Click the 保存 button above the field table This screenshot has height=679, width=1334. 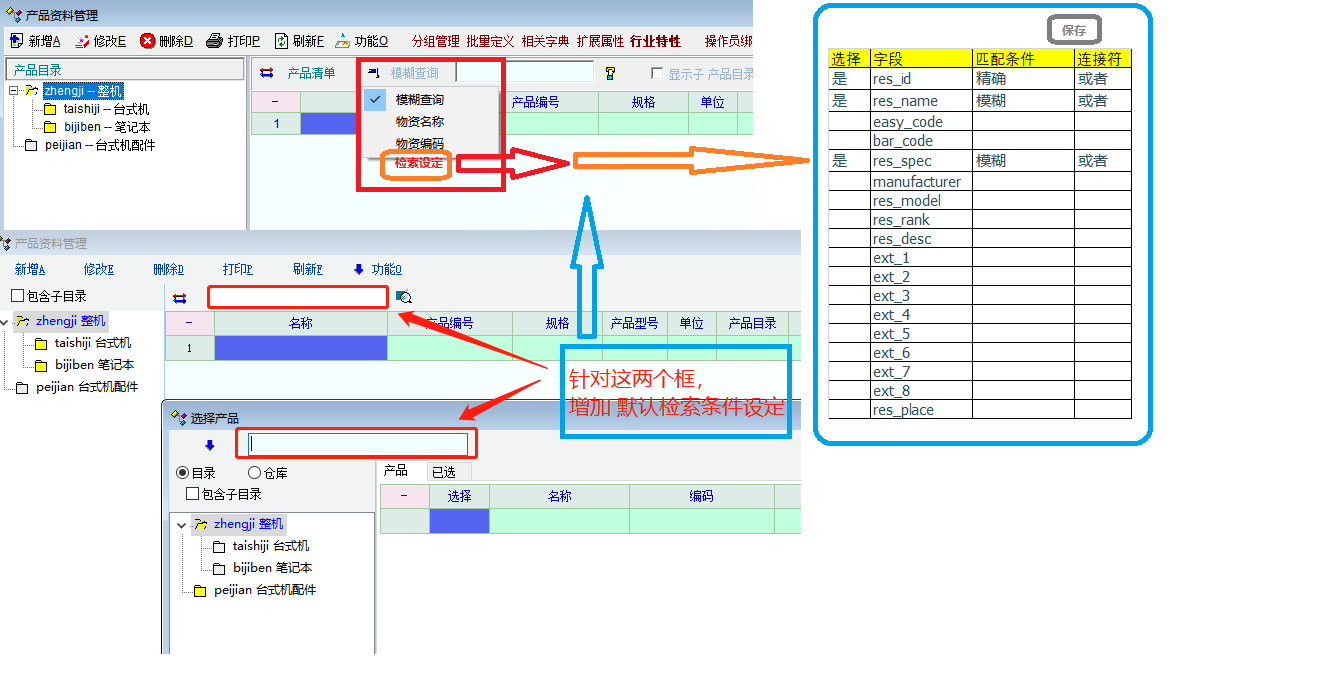1074,30
